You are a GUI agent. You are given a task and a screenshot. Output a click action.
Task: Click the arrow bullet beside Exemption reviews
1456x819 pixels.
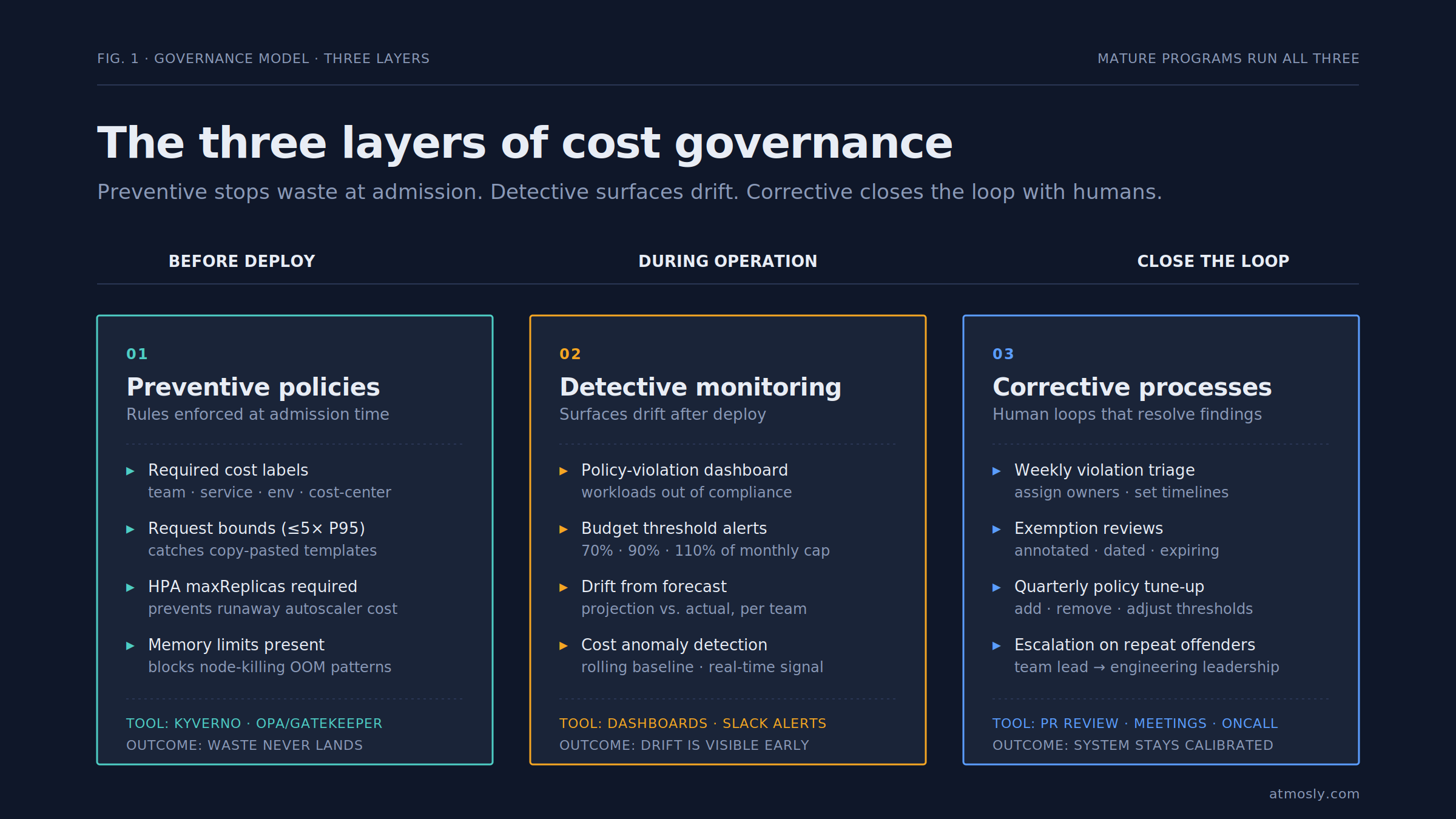[x=996, y=529]
